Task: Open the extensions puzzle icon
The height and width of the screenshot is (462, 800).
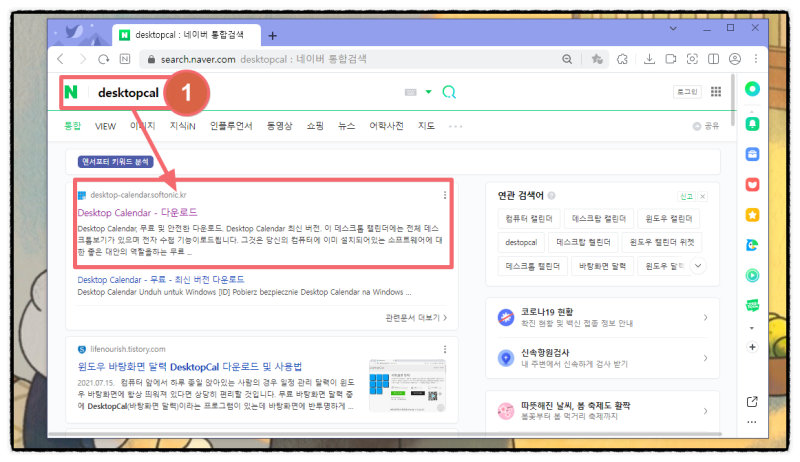Action: [622, 59]
